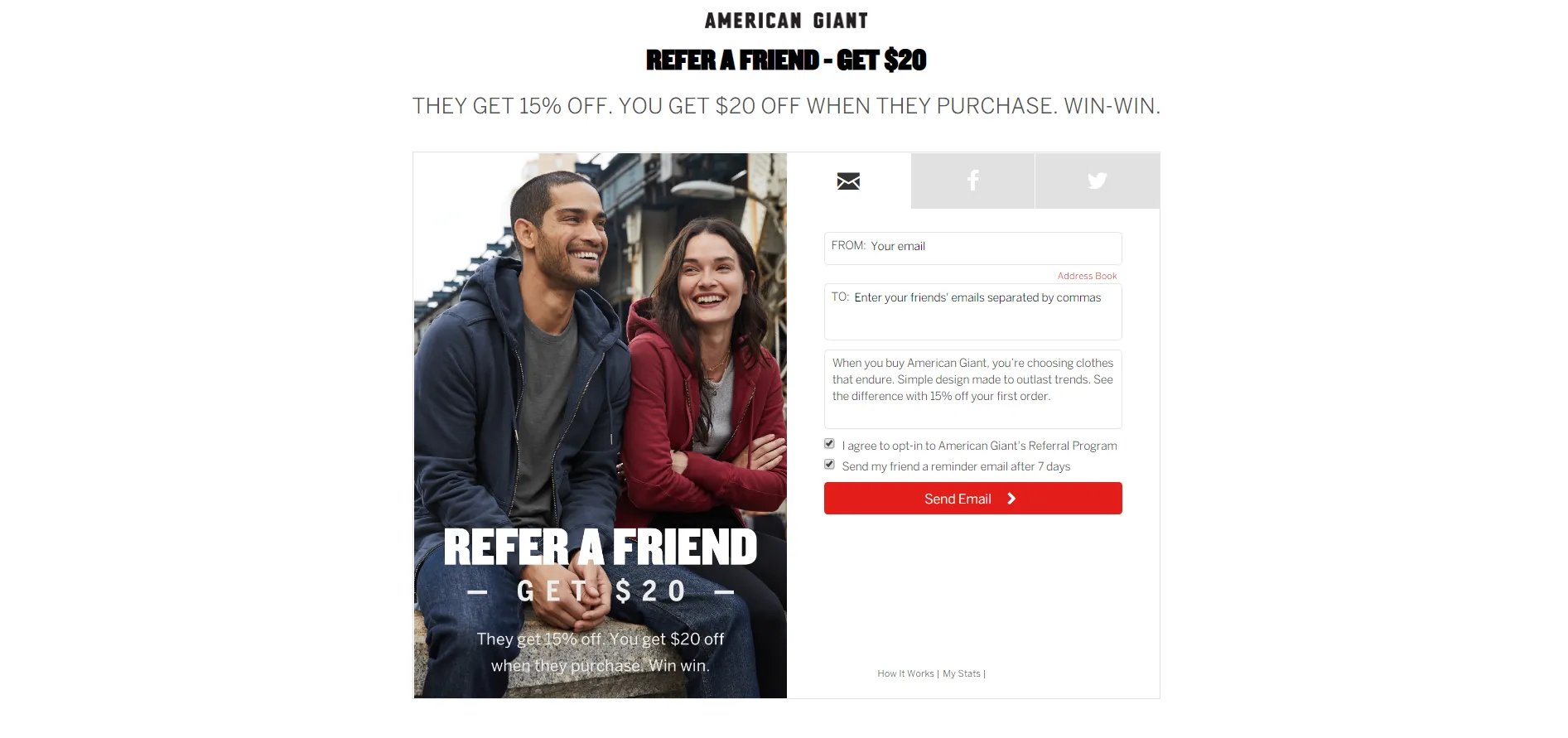Select the email envelope share tab
1568x738 pixels.
coord(848,181)
